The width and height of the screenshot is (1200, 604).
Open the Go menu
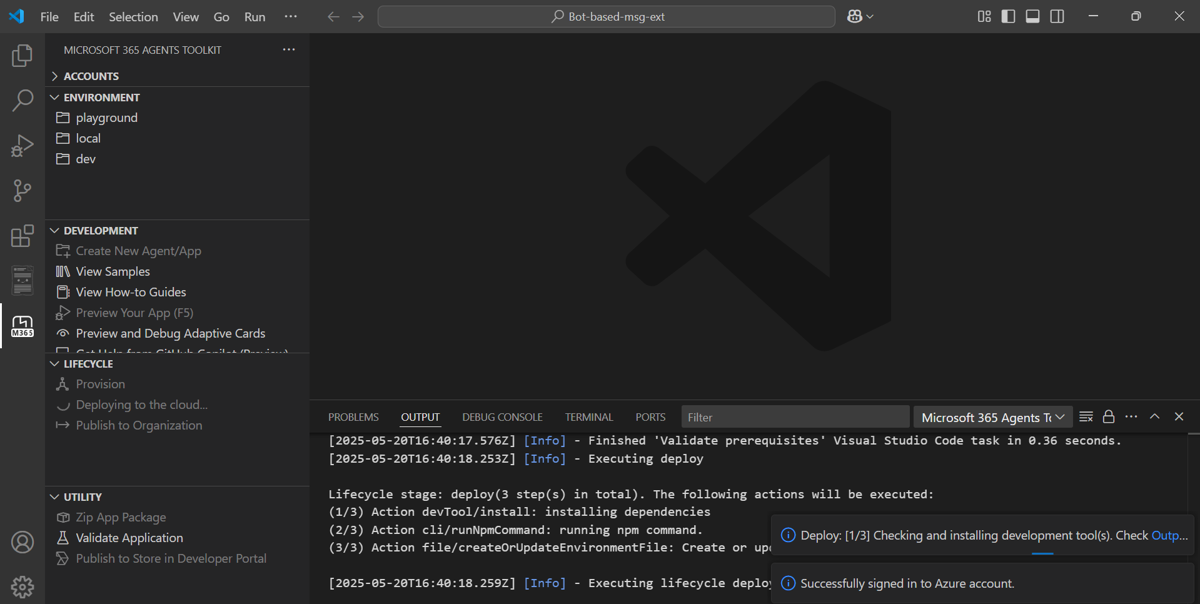pos(221,17)
